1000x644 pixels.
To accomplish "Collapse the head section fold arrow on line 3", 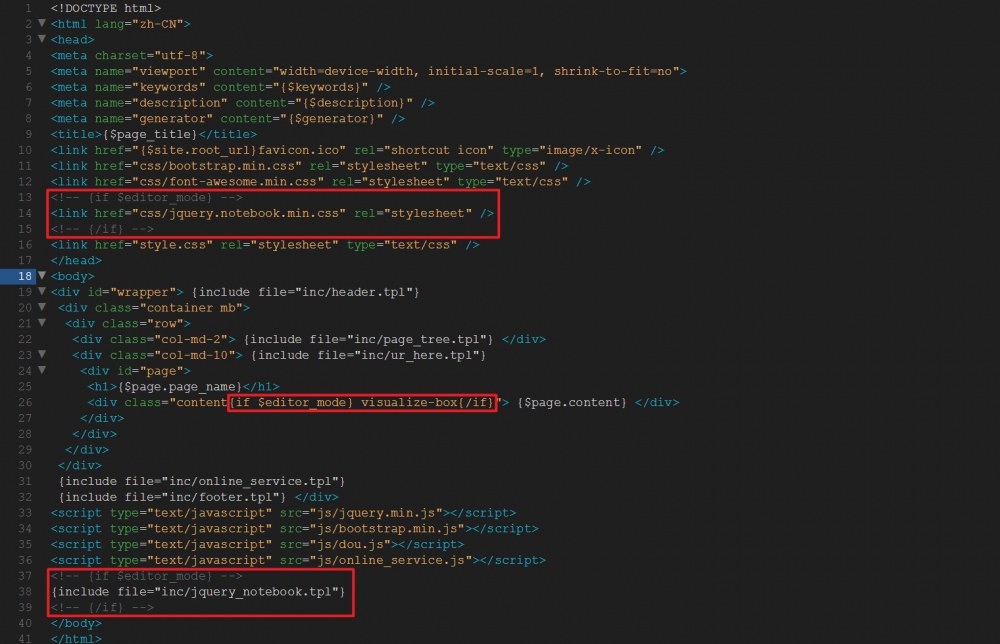I will 42,40.
